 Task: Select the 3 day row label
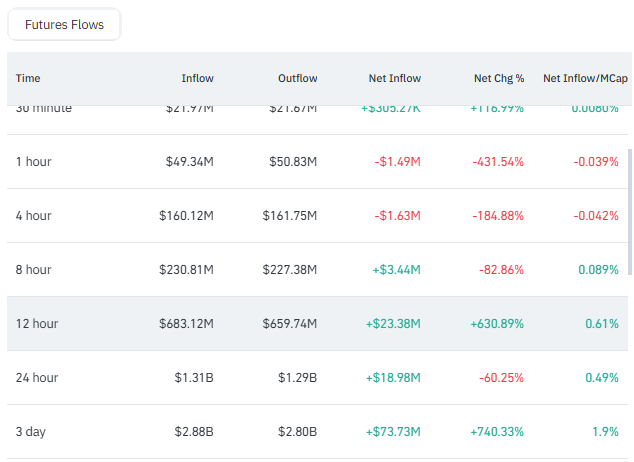pyautogui.click(x=31, y=432)
